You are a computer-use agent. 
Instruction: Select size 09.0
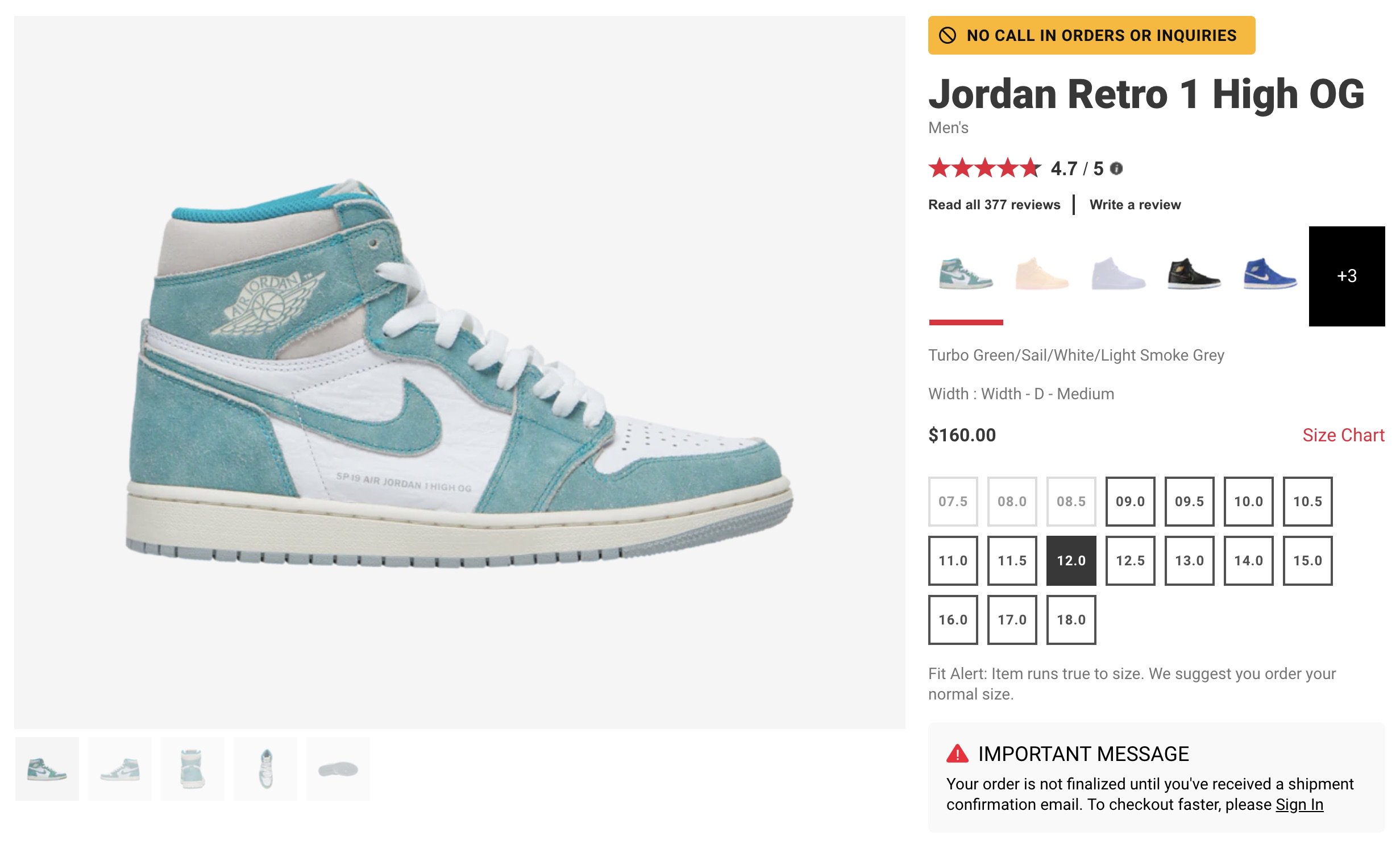[1130, 502]
